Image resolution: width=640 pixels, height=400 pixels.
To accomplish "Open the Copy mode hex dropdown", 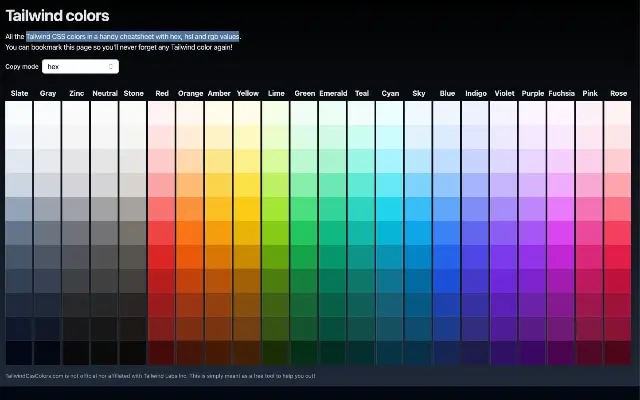I will (x=80, y=67).
